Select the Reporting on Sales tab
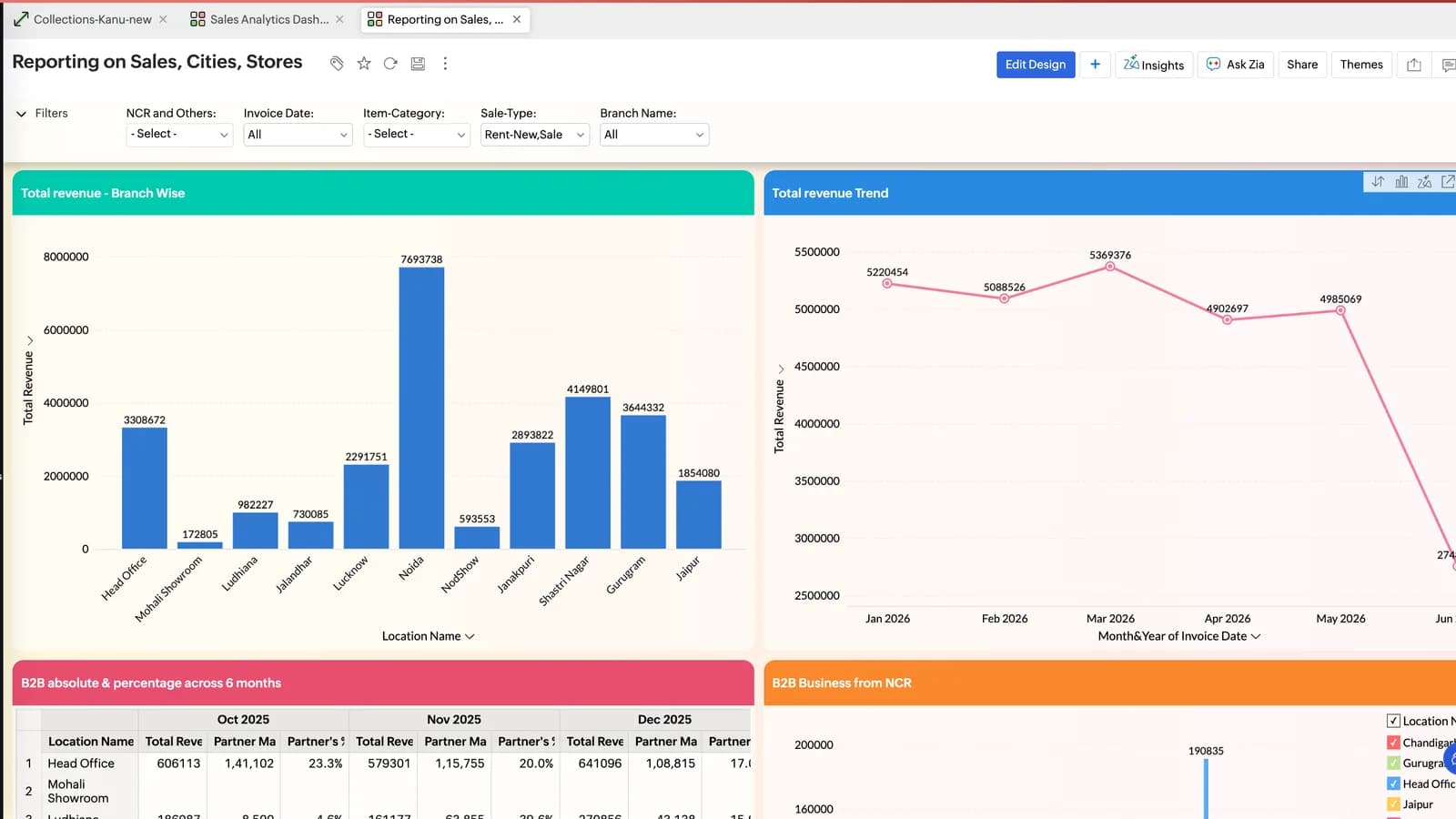The image size is (1456, 819). [445, 19]
